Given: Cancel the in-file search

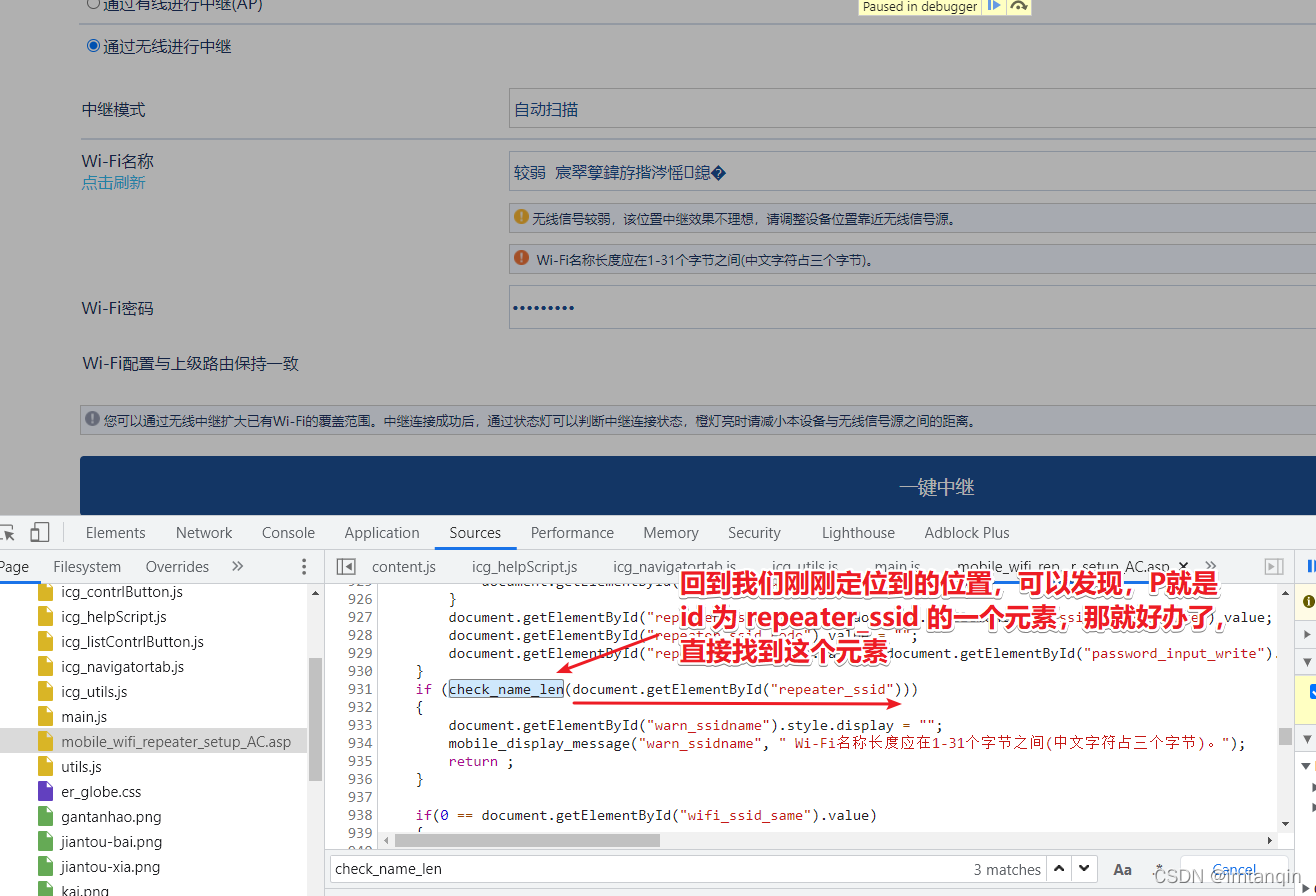Looking at the screenshot, I should tap(1234, 869).
